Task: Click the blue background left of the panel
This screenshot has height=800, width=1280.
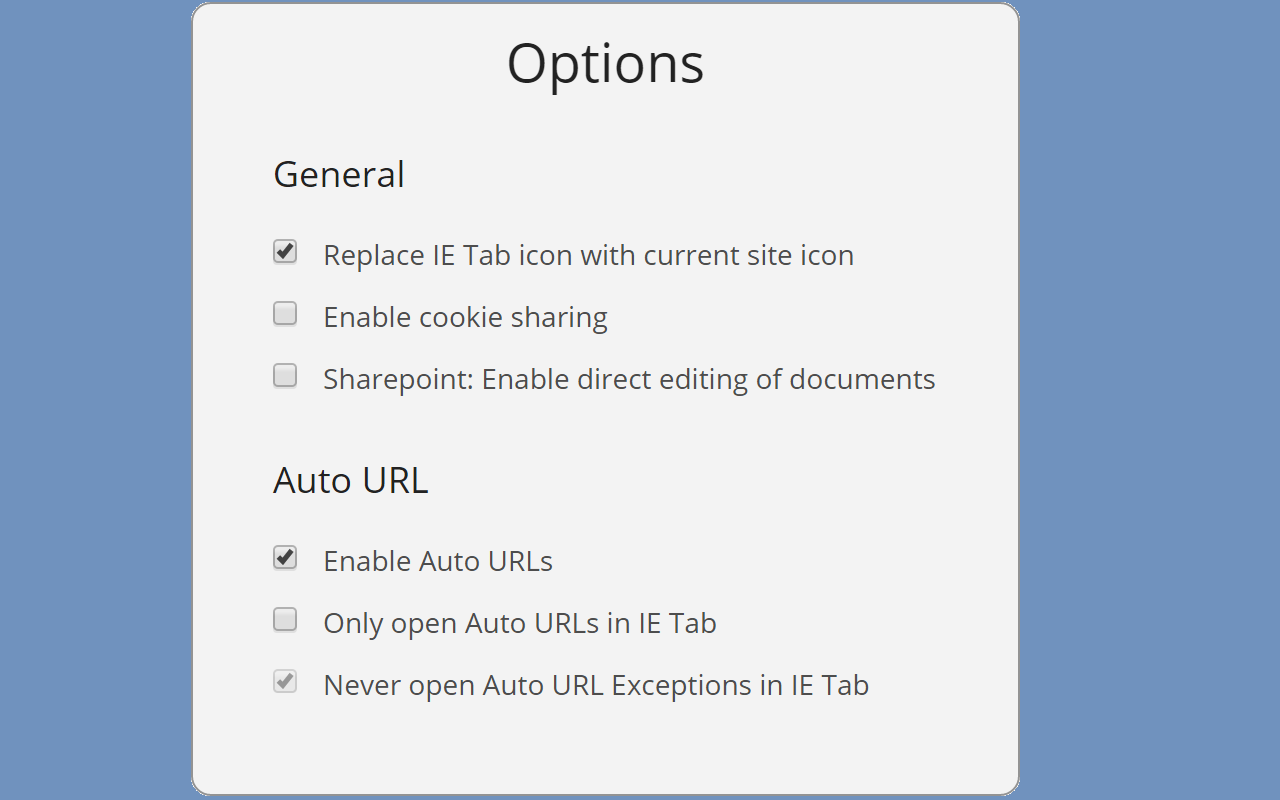Action: [95, 400]
